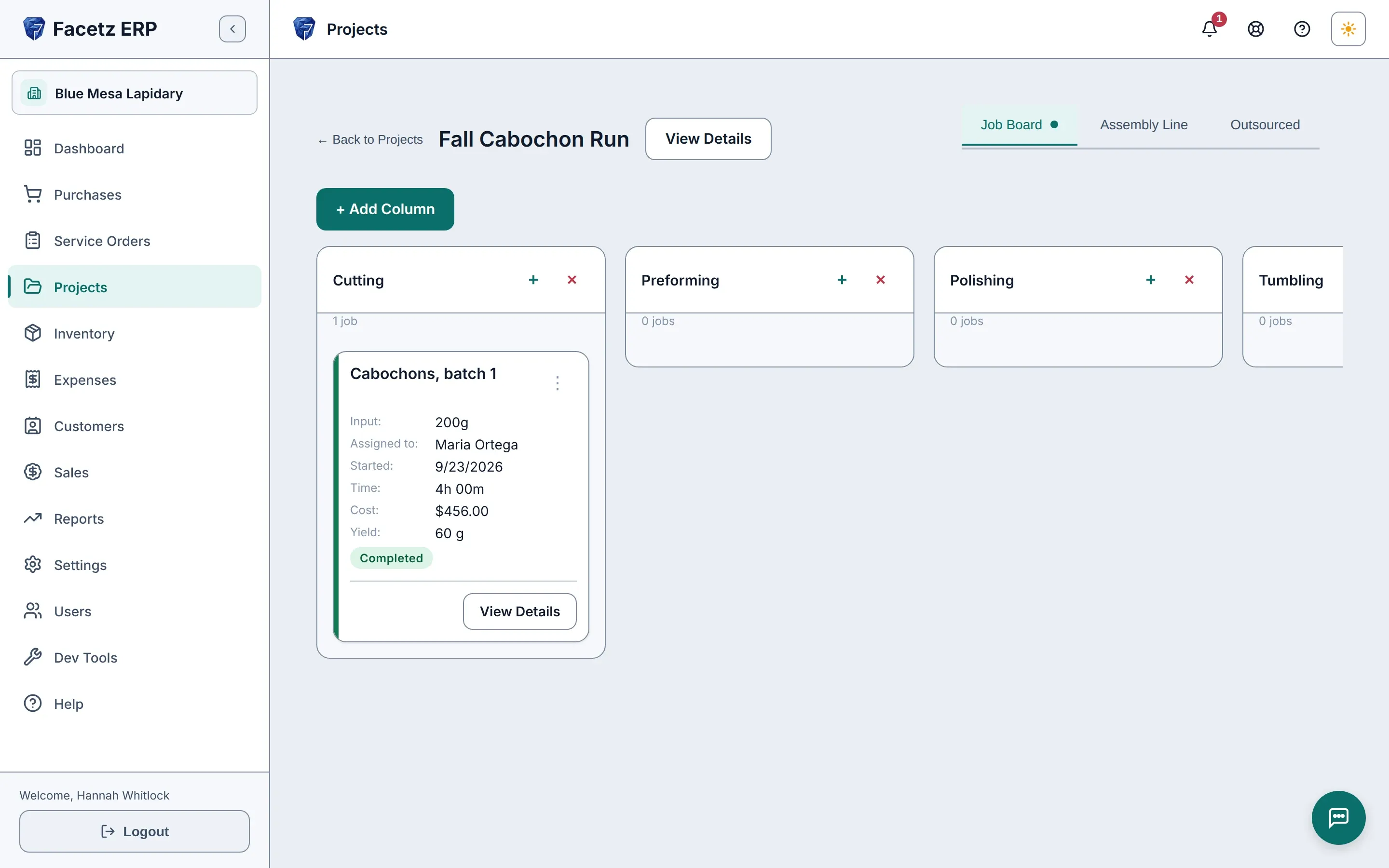1389x868 pixels.
Task: Open Service Orders in the sidebar
Action: click(134, 241)
